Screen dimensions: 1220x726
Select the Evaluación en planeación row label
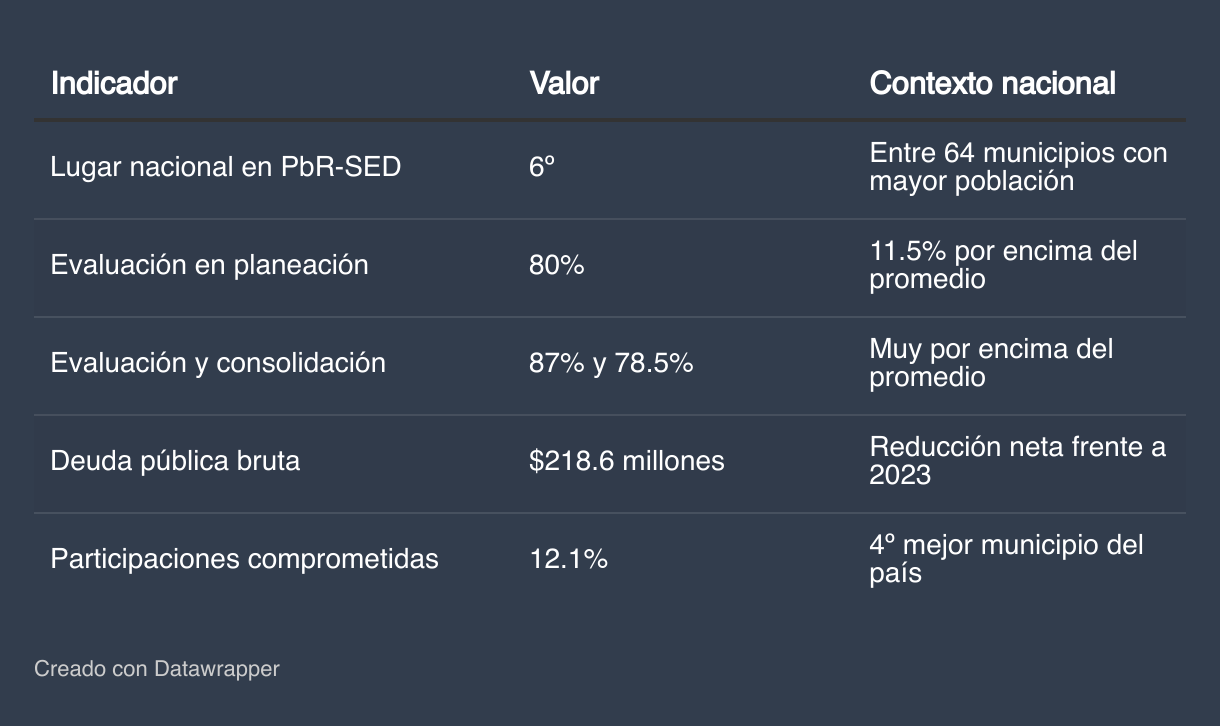click(x=210, y=265)
